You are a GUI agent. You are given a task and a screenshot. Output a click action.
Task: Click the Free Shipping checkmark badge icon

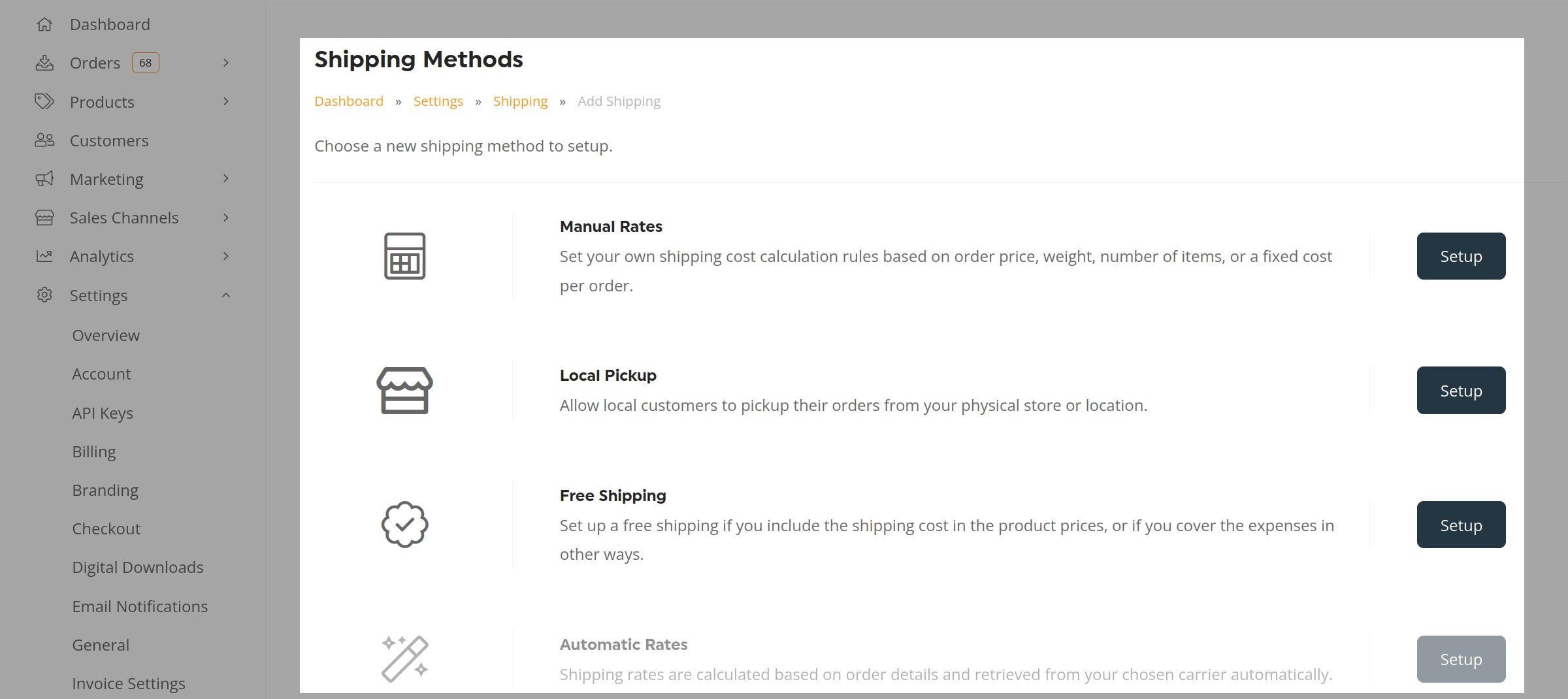pyautogui.click(x=404, y=525)
